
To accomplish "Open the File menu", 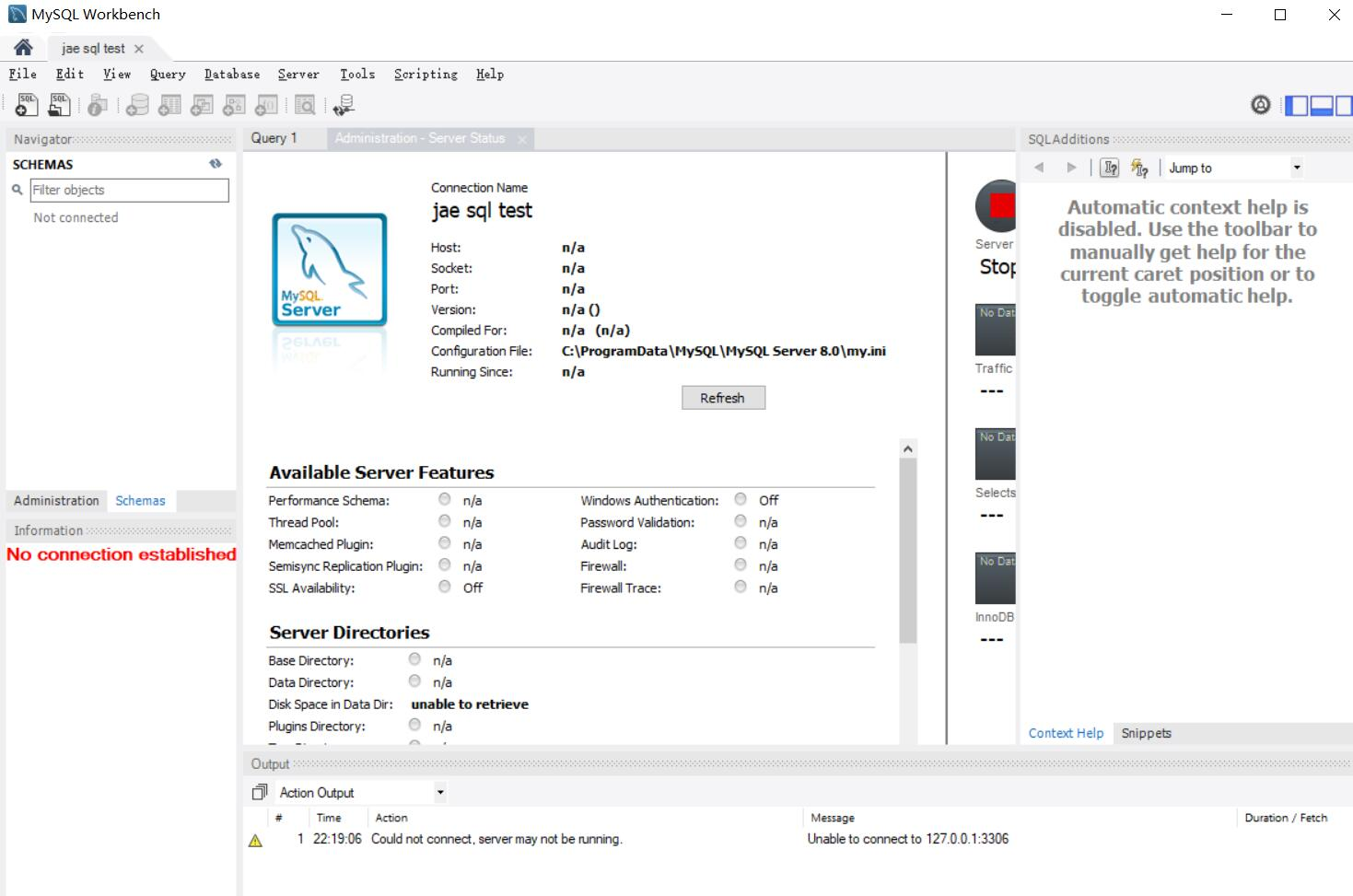I will (22, 74).
